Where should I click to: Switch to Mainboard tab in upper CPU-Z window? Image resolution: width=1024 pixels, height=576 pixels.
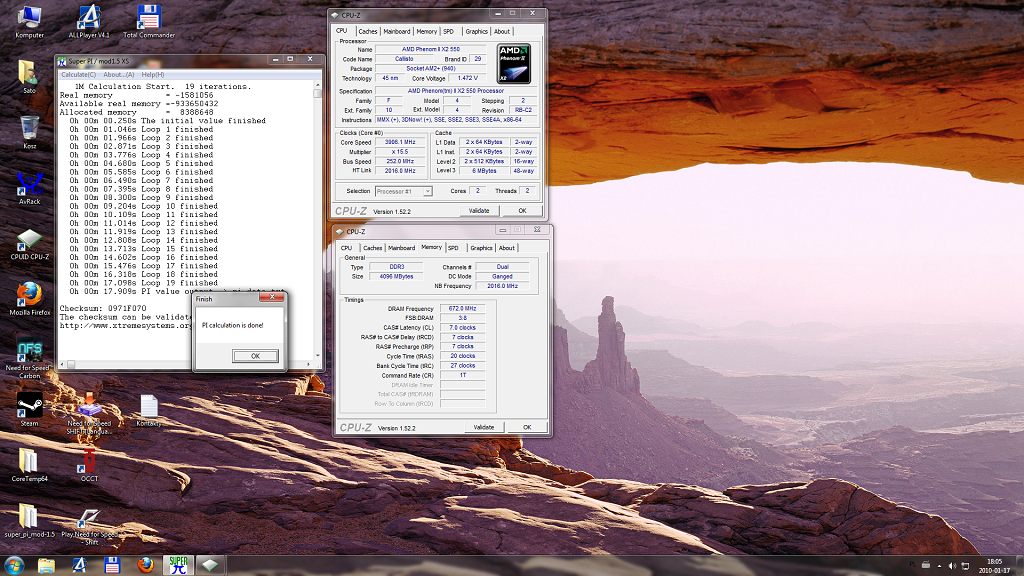[397, 31]
